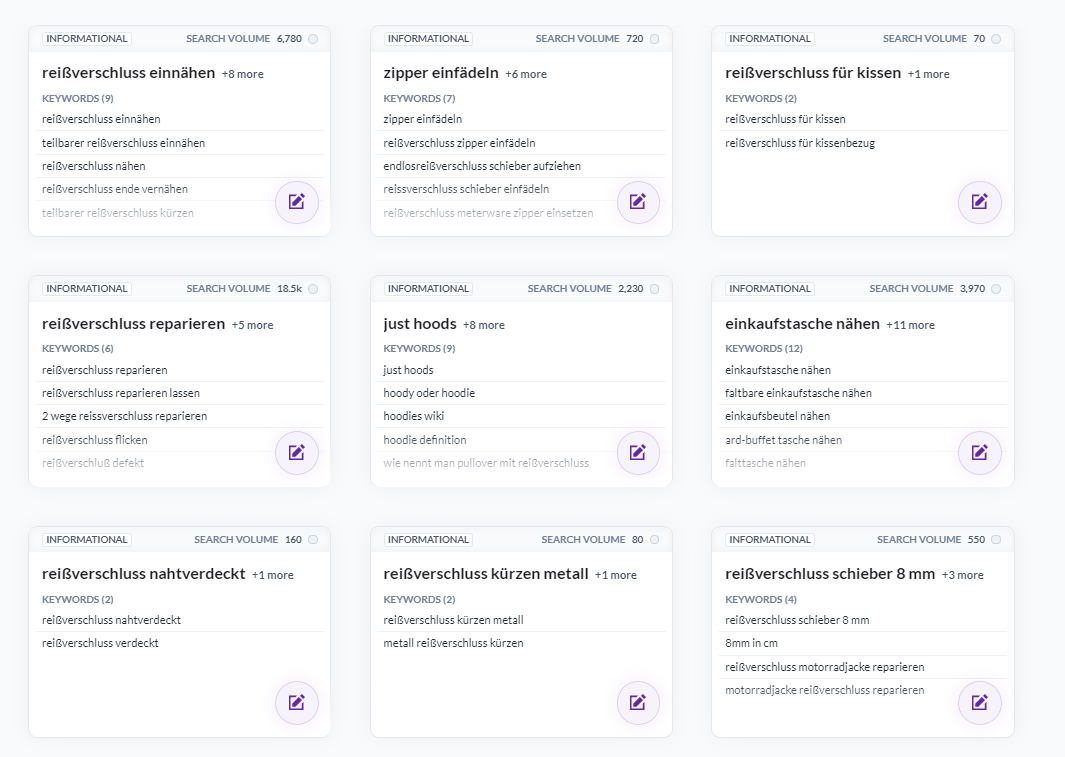Show '+3 more' for reißverschluss schieber 8 mm

(x=962, y=575)
